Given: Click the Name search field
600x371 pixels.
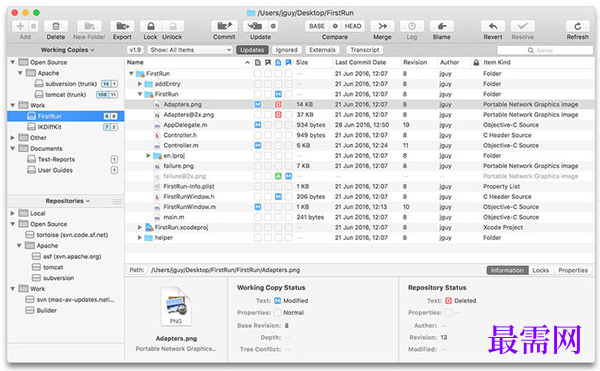Looking at the screenshot, I should (x=545, y=50).
